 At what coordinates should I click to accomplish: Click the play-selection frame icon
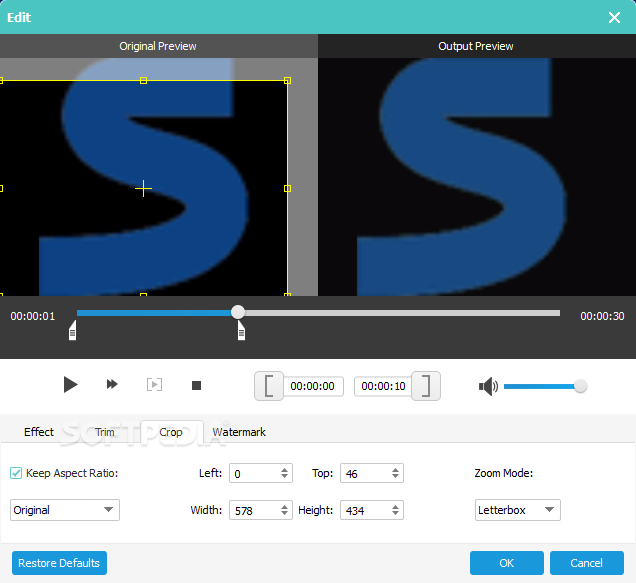tap(154, 385)
